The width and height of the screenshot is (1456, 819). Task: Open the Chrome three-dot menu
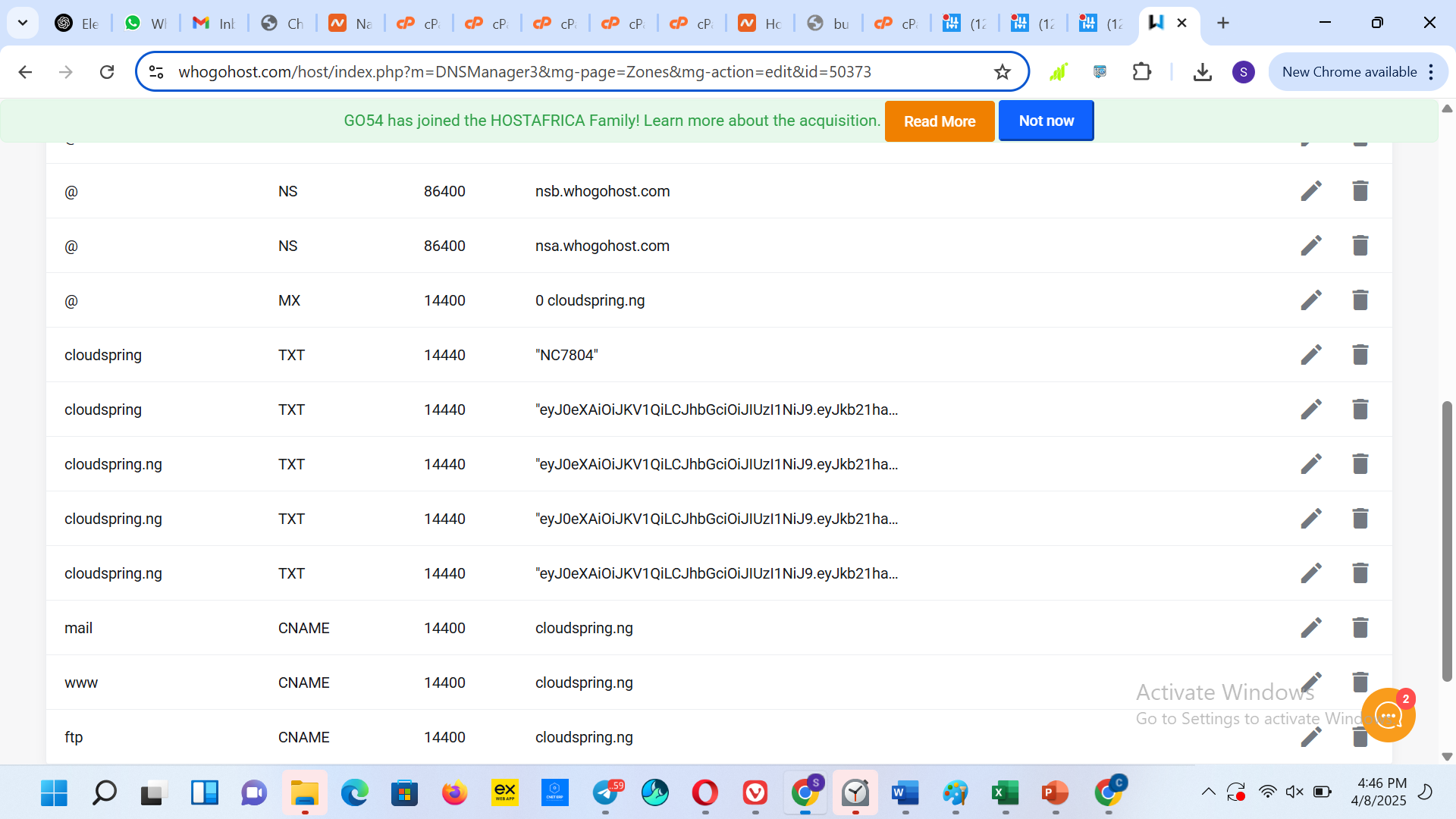pyautogui.click(x=1431, y=72)
